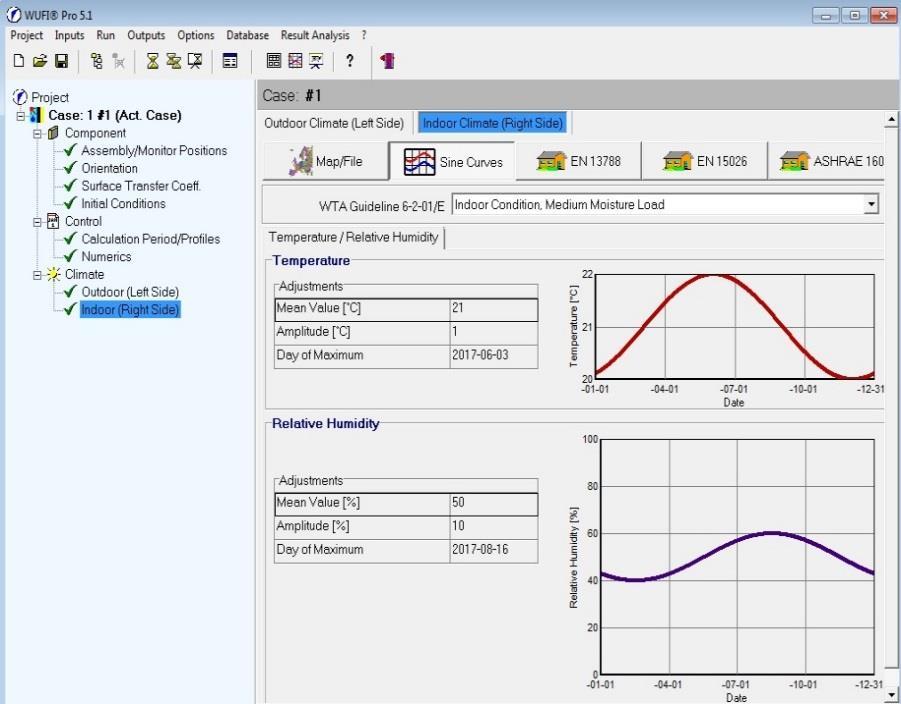The width and height of the screenshot is (901, 704).
Task: Click the New Project toolbar icon
Action: click(18, 60)
